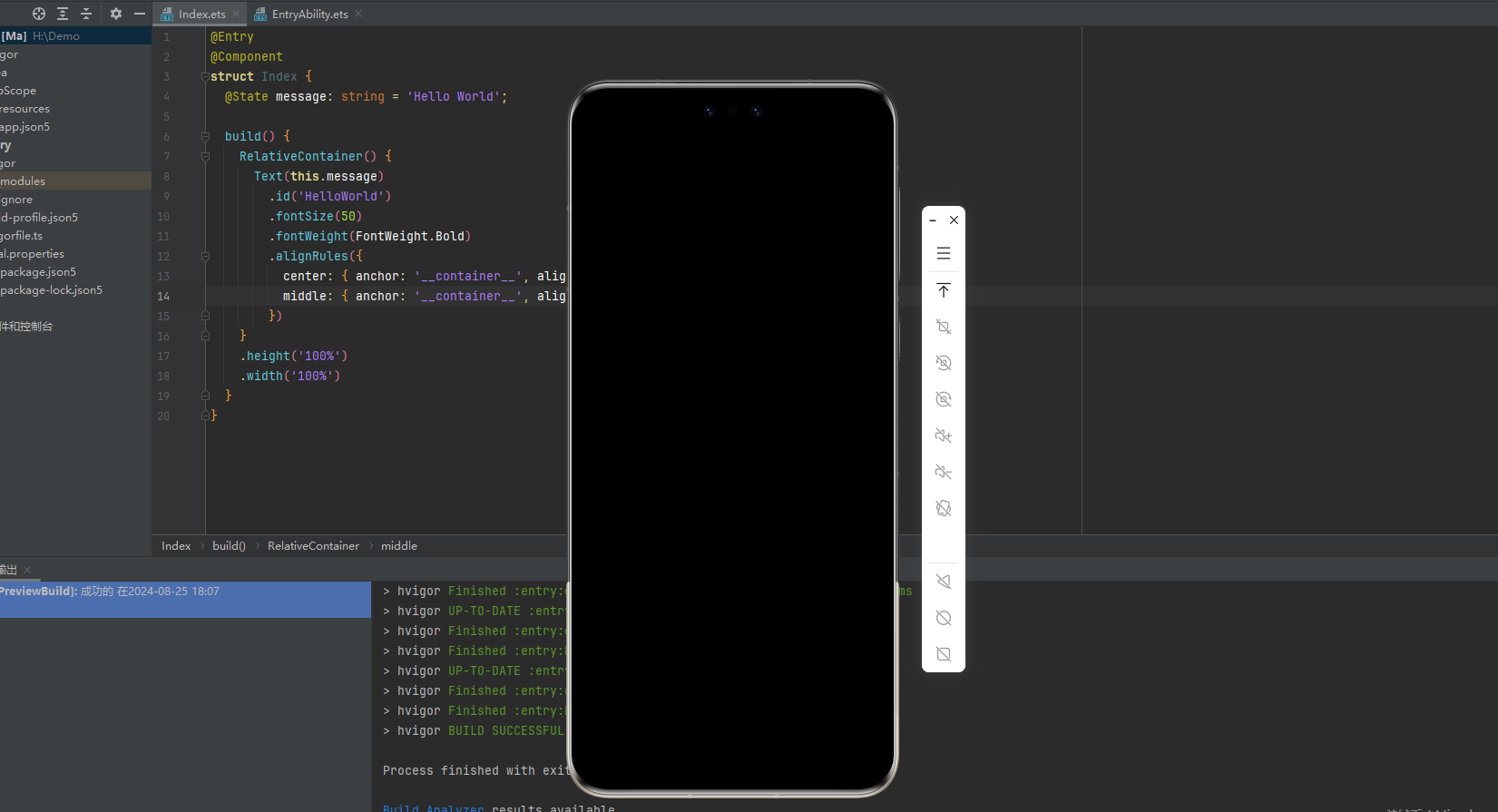Click the emulator rotate-right icon
Image resolution: width=1498 pixels, height=812 pixels.
click(x=944, y=399)
